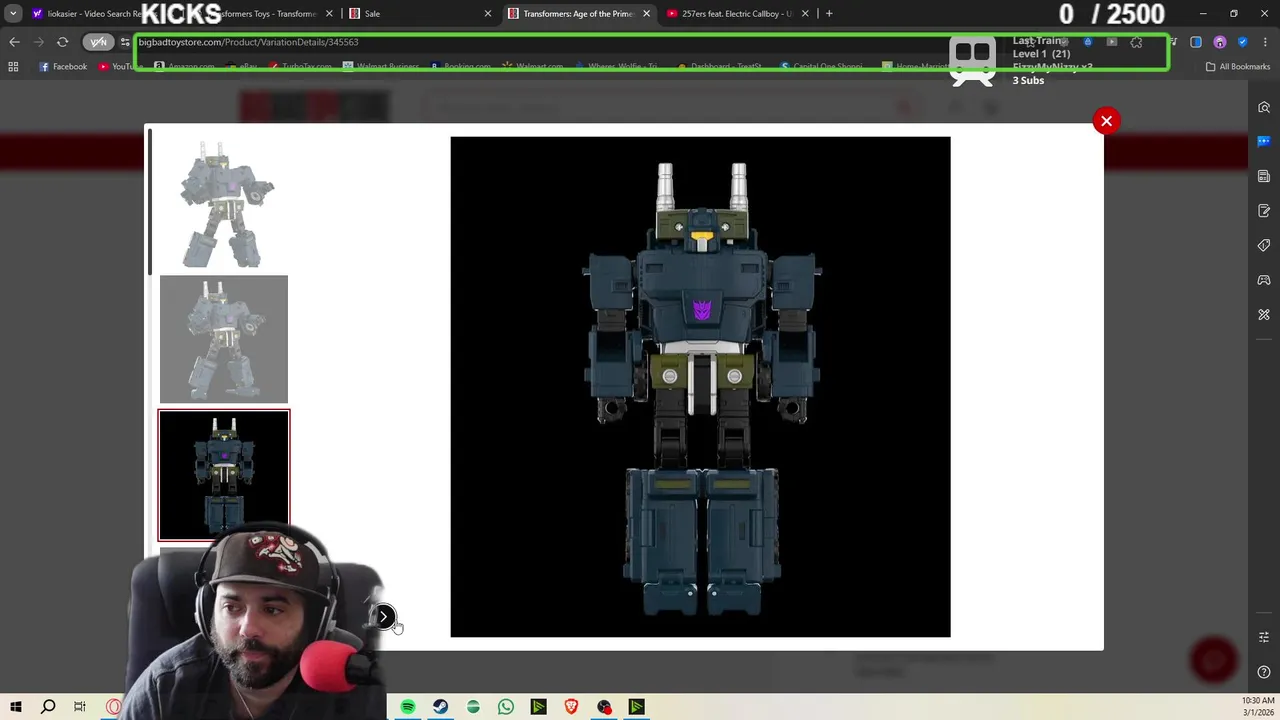Image resolution: width=1280 pixels, height=720 pixels.
Task: Open Opera browser from the taskbar
Action: (113, 707)
